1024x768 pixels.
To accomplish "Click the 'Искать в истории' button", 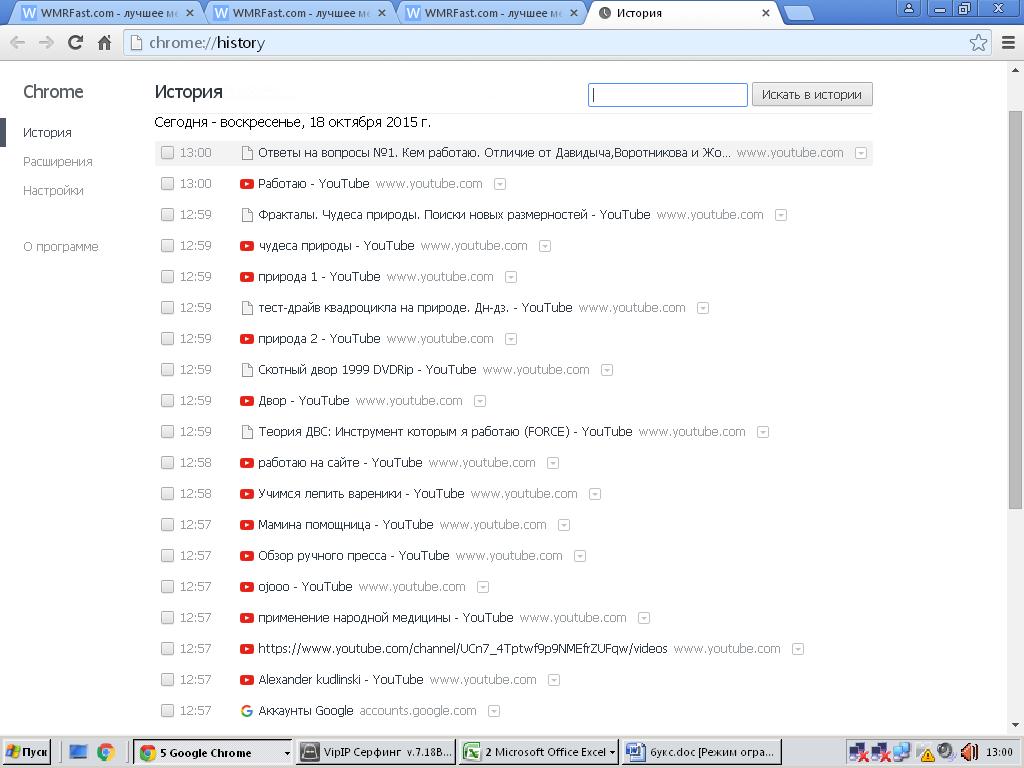I will click(x=812, y=95).
